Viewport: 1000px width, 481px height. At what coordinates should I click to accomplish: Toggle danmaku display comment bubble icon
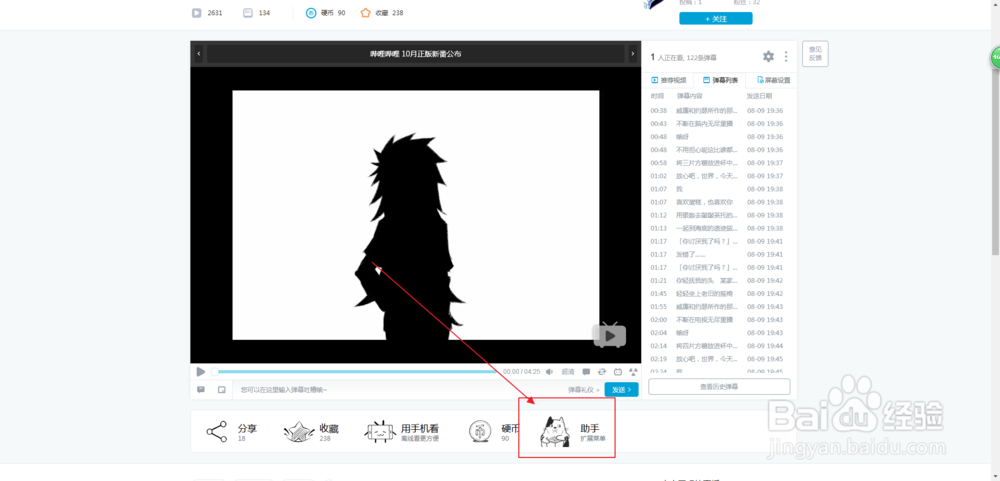[586, 371]
